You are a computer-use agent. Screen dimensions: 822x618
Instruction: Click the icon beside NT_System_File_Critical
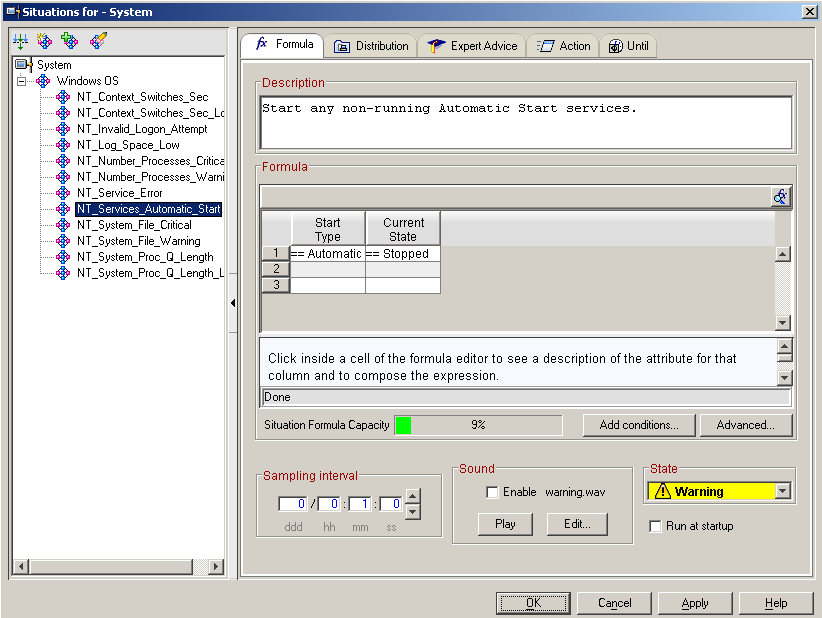pyautogui.click(x=63, y=225)
